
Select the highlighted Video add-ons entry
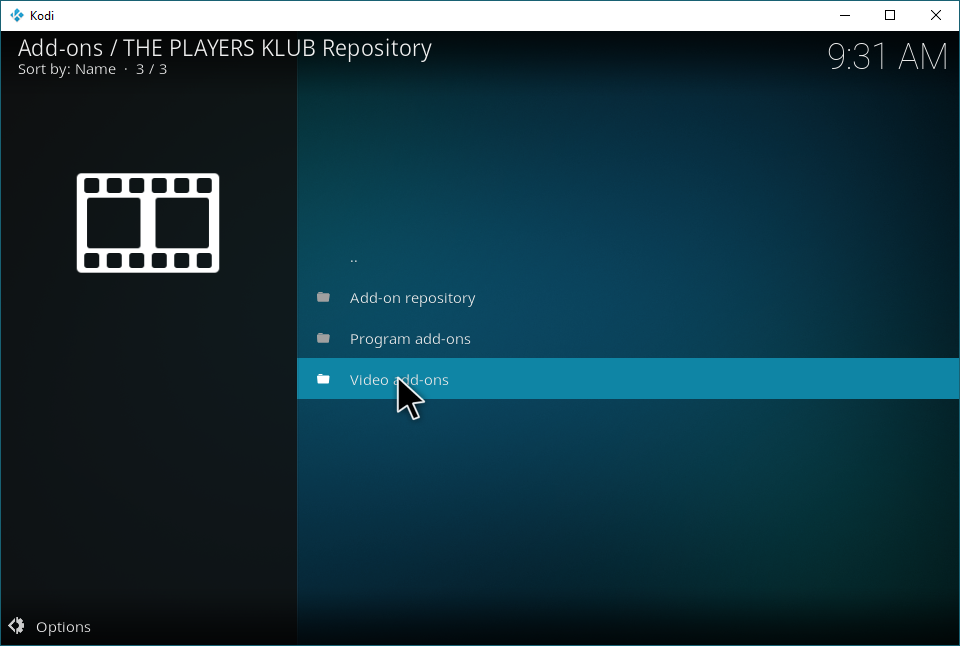399,380
